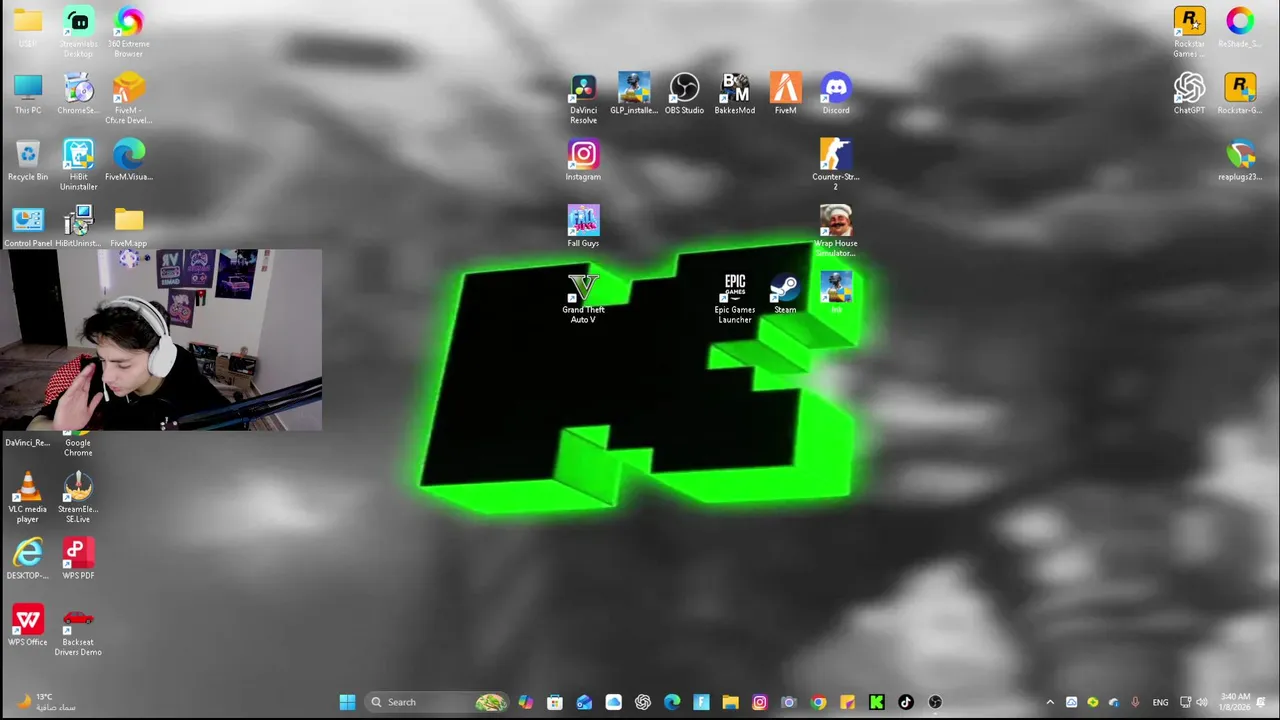The image size is (1280, 720).
Task: Launch Wrap House Simulator desktop icon
Action: click(836, 231)
